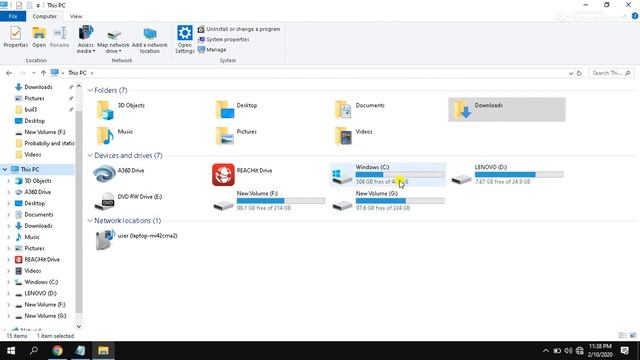Click New Volume (F:) usage bar
Viewport: 640px width, 360px height.
[281, 201]
